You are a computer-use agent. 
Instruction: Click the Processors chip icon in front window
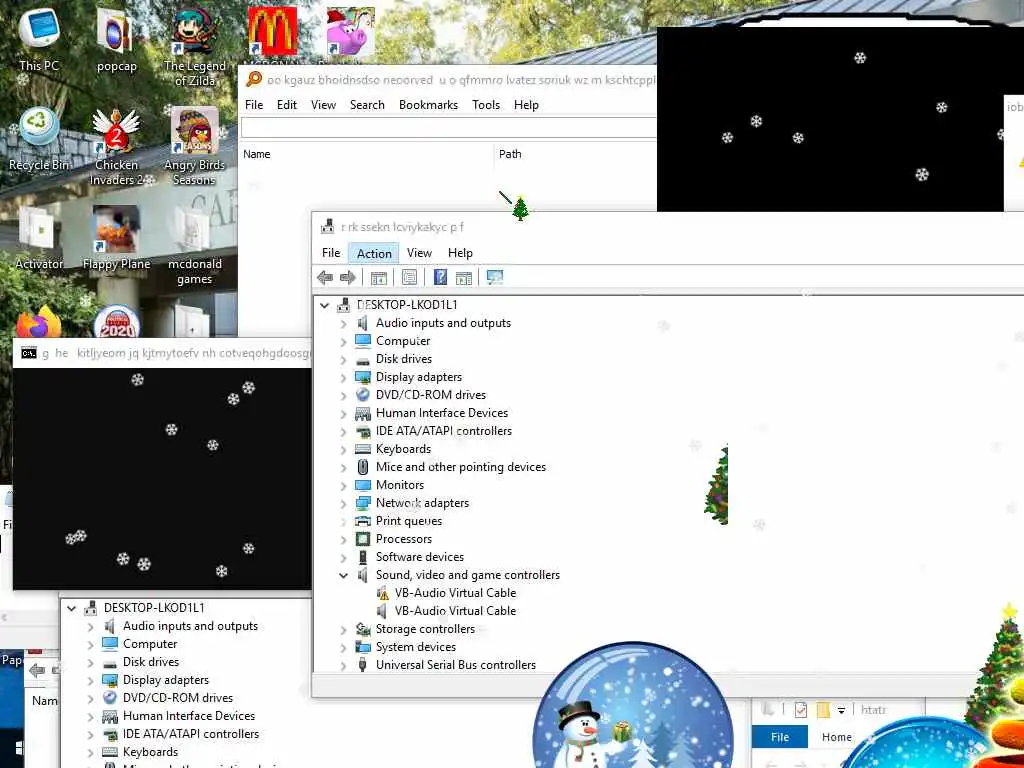(x=363, y=539)
